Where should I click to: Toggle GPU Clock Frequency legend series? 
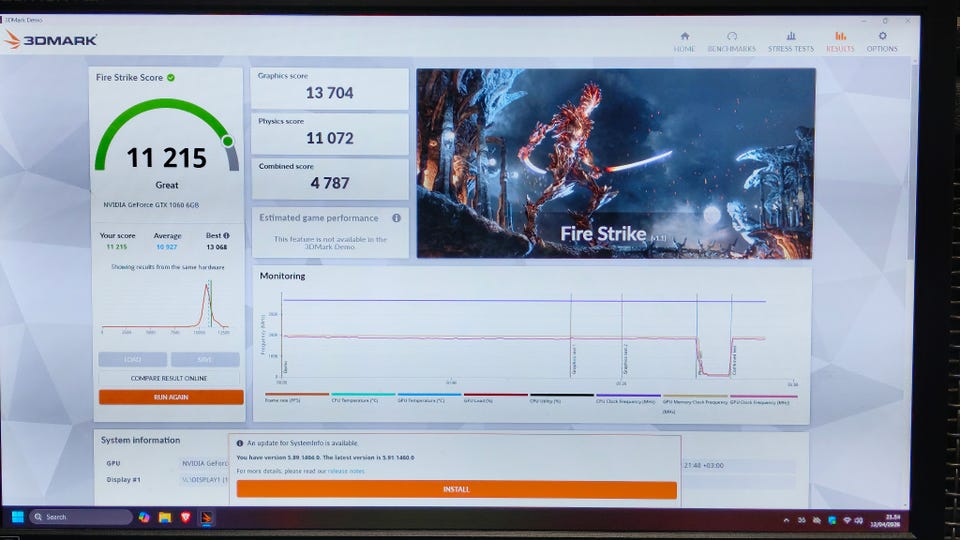(763, 399)
